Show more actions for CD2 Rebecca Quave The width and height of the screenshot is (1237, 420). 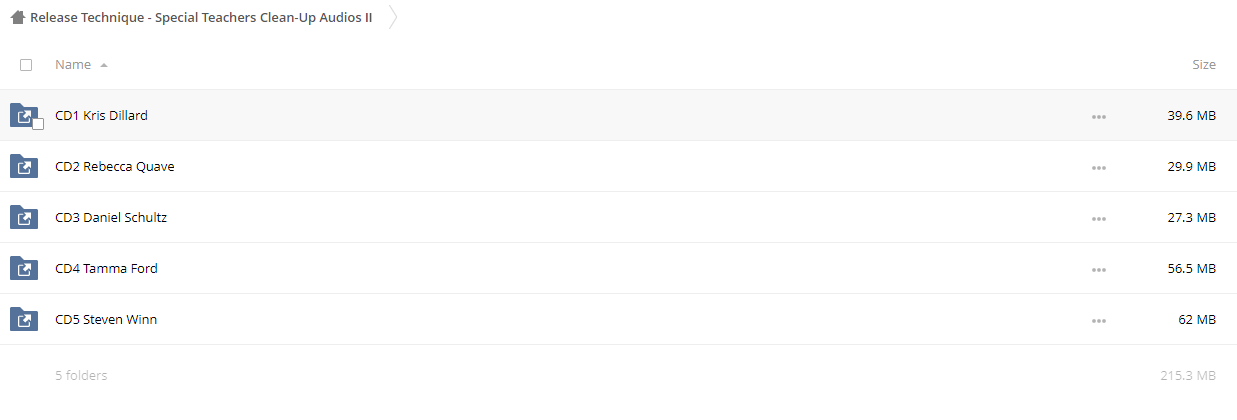(1099, 168)
